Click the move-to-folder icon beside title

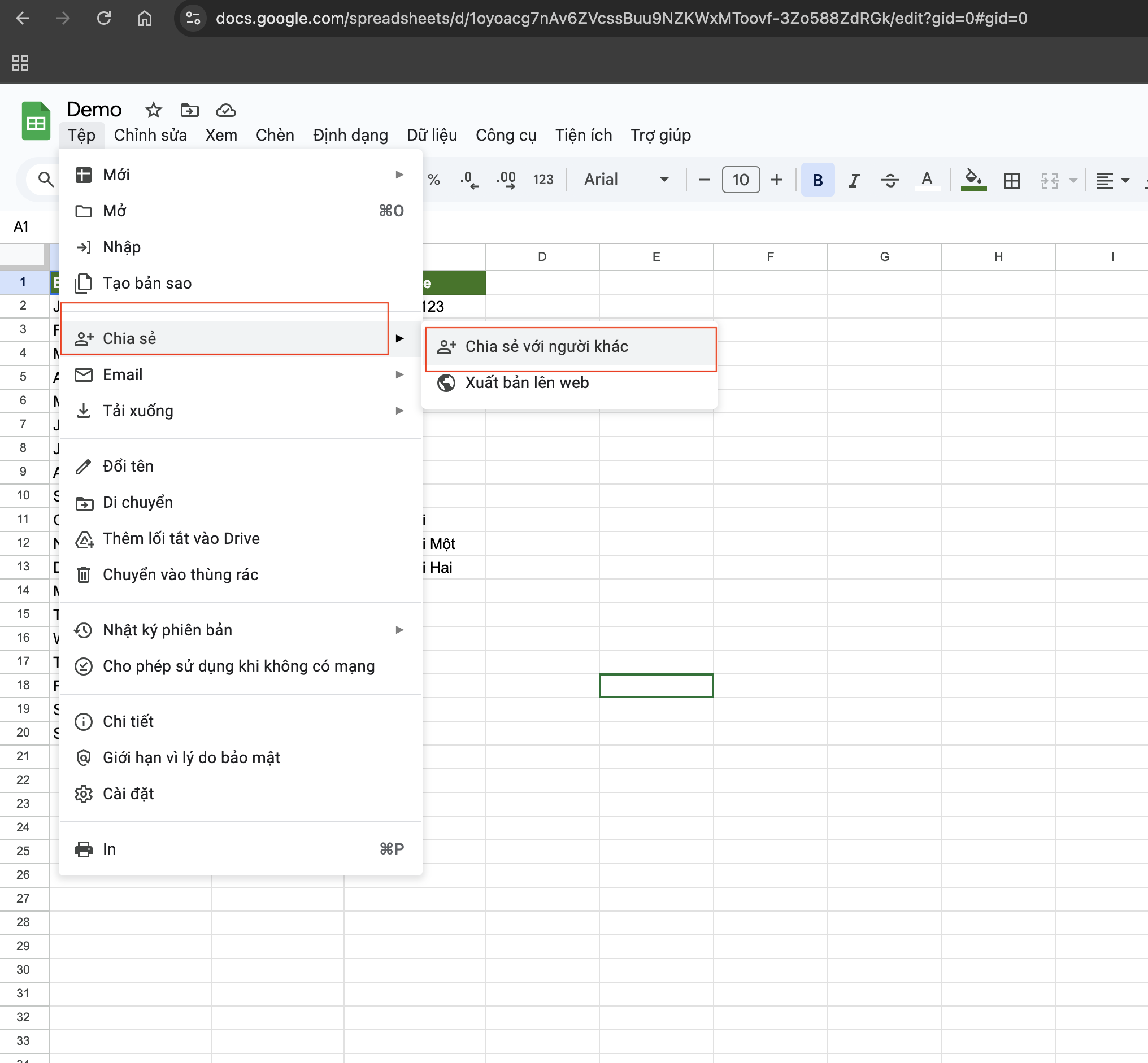coord(189,109)
